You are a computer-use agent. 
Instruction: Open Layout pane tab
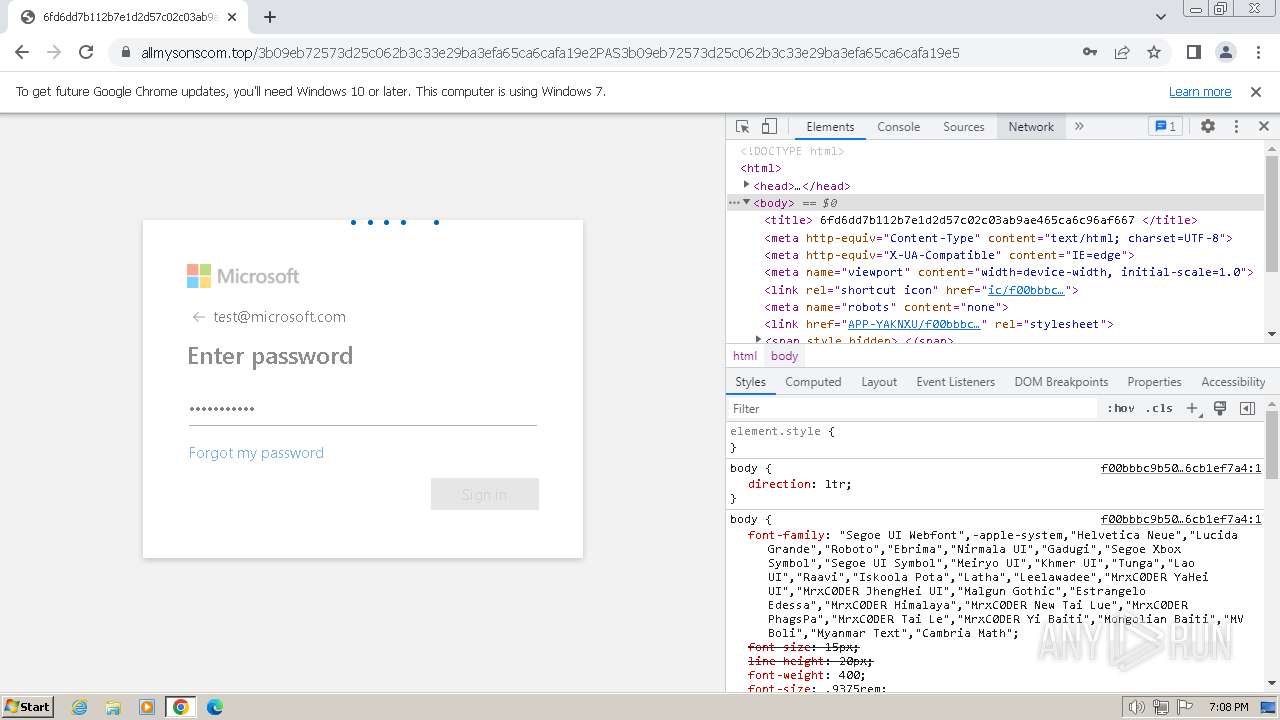tap(879, 382)
